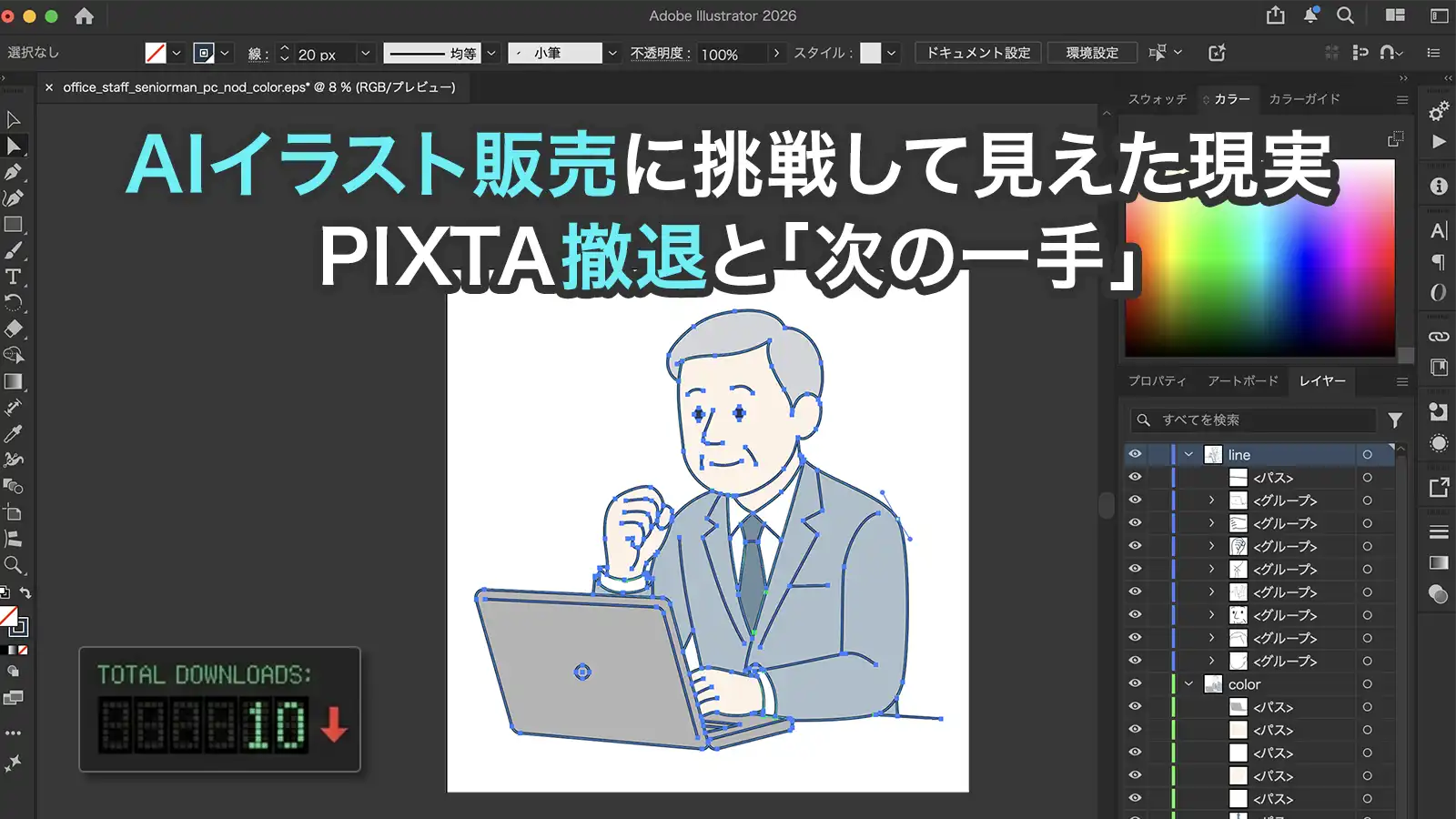The image size is (1456, 819).
Task: Open the 不透明度 100% dropdown
Action: coord(776,53)
